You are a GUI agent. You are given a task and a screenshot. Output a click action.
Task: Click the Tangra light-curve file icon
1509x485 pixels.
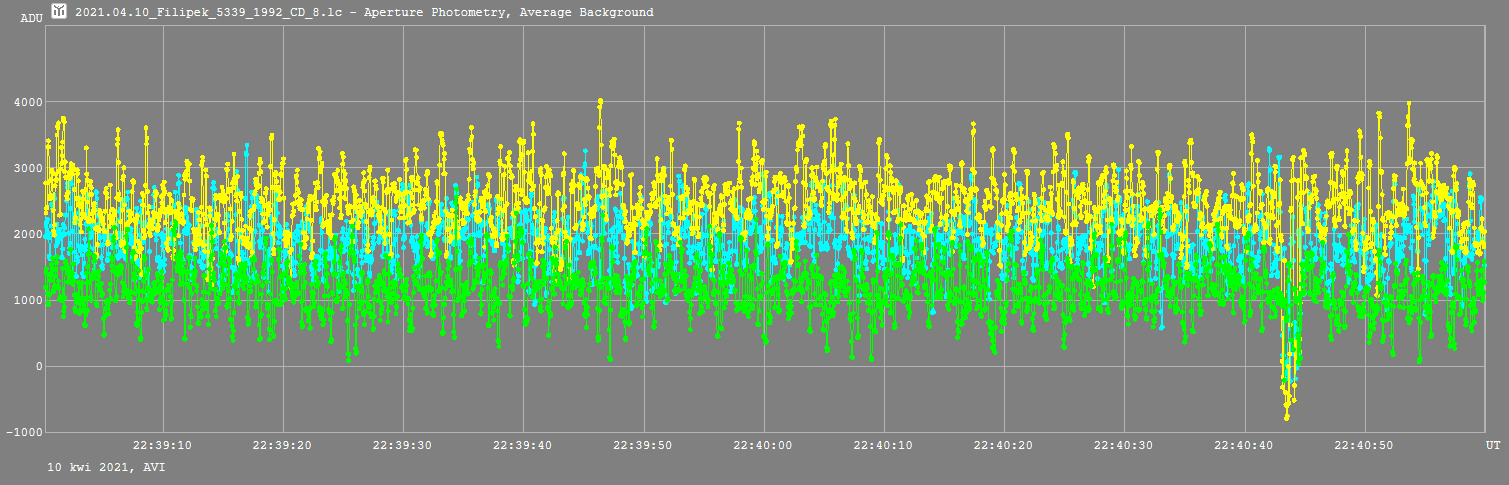[59, 12]
